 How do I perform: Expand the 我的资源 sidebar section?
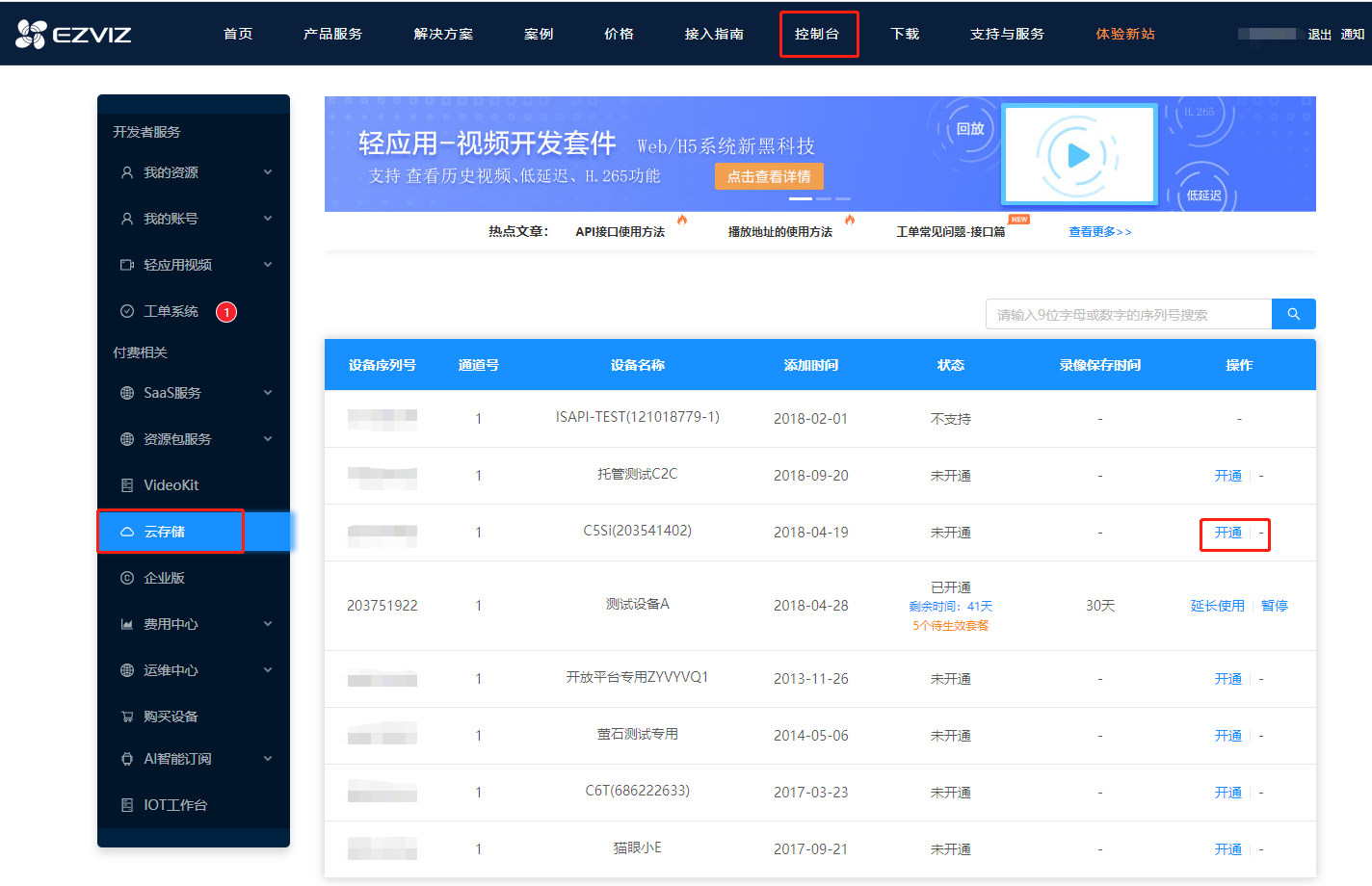268,172
